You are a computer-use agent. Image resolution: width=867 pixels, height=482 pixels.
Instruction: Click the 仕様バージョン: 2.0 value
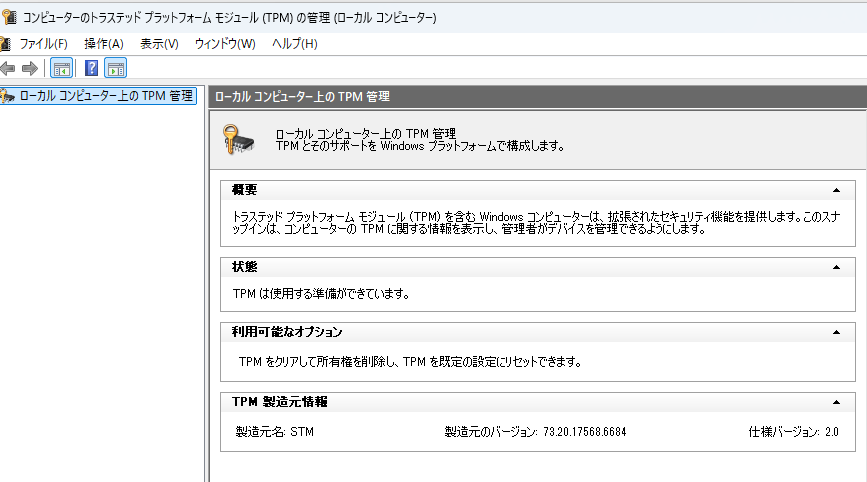click(793, 432)
